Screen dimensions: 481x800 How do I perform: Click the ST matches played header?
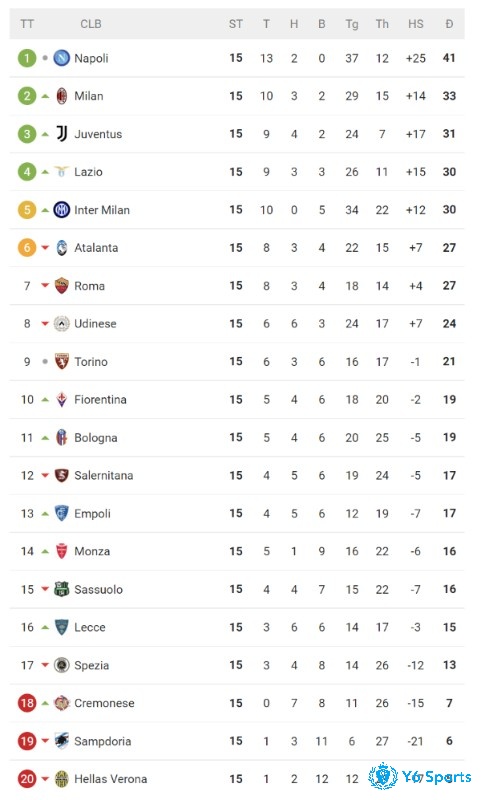click(x=236, y=24)
